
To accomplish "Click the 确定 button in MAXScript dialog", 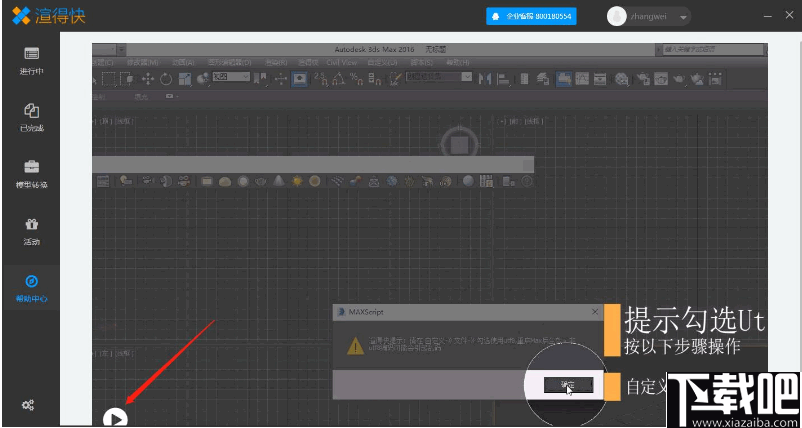I will 568,384.
